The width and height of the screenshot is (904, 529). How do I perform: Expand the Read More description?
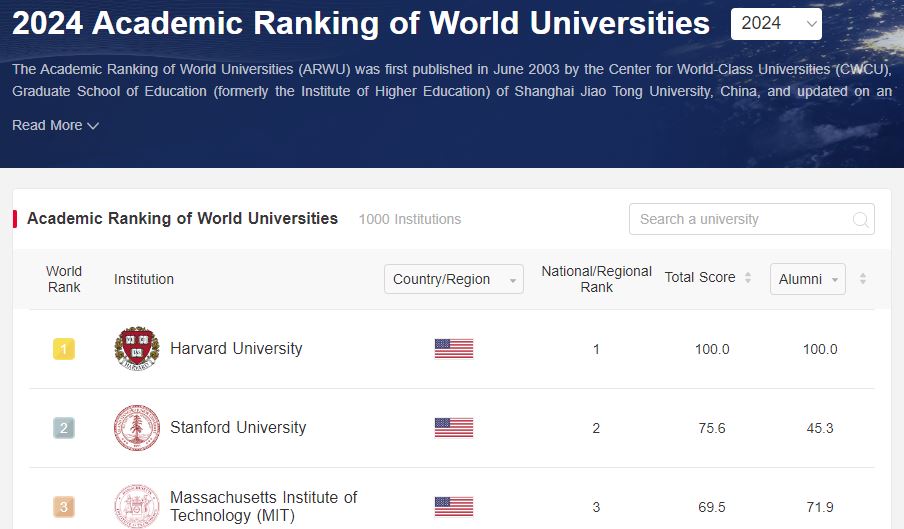(x=55, y=125)
